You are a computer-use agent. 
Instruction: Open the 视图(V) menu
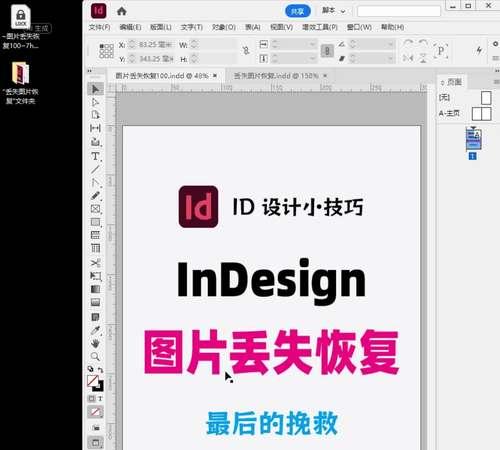pos(281,27)
